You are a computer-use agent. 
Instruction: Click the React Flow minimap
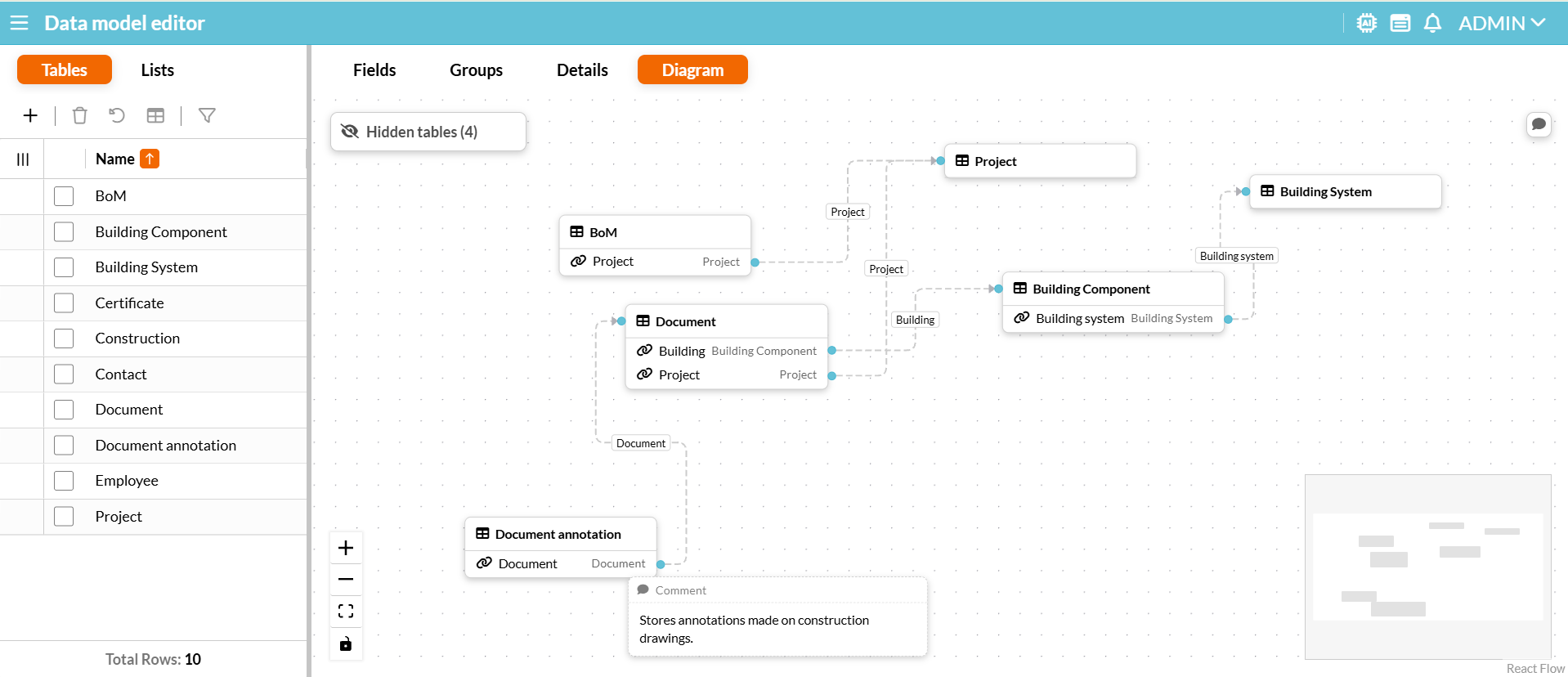pos(1428,567)
